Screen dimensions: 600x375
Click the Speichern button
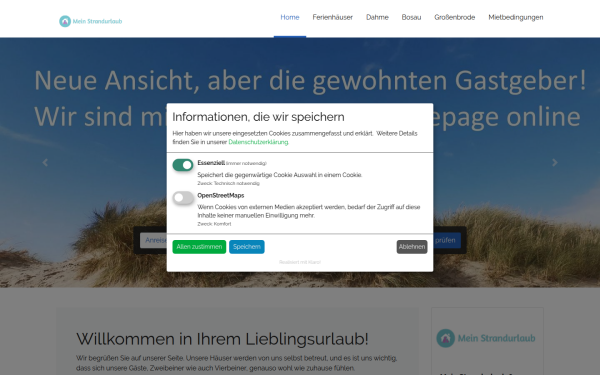coord(247,247)
